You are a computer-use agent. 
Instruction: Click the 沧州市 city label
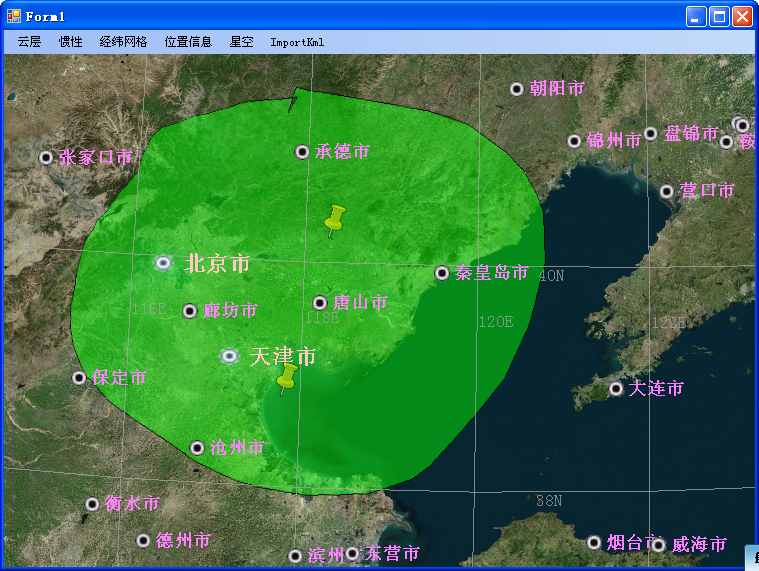pyautogui.click(x=237, y=448)
